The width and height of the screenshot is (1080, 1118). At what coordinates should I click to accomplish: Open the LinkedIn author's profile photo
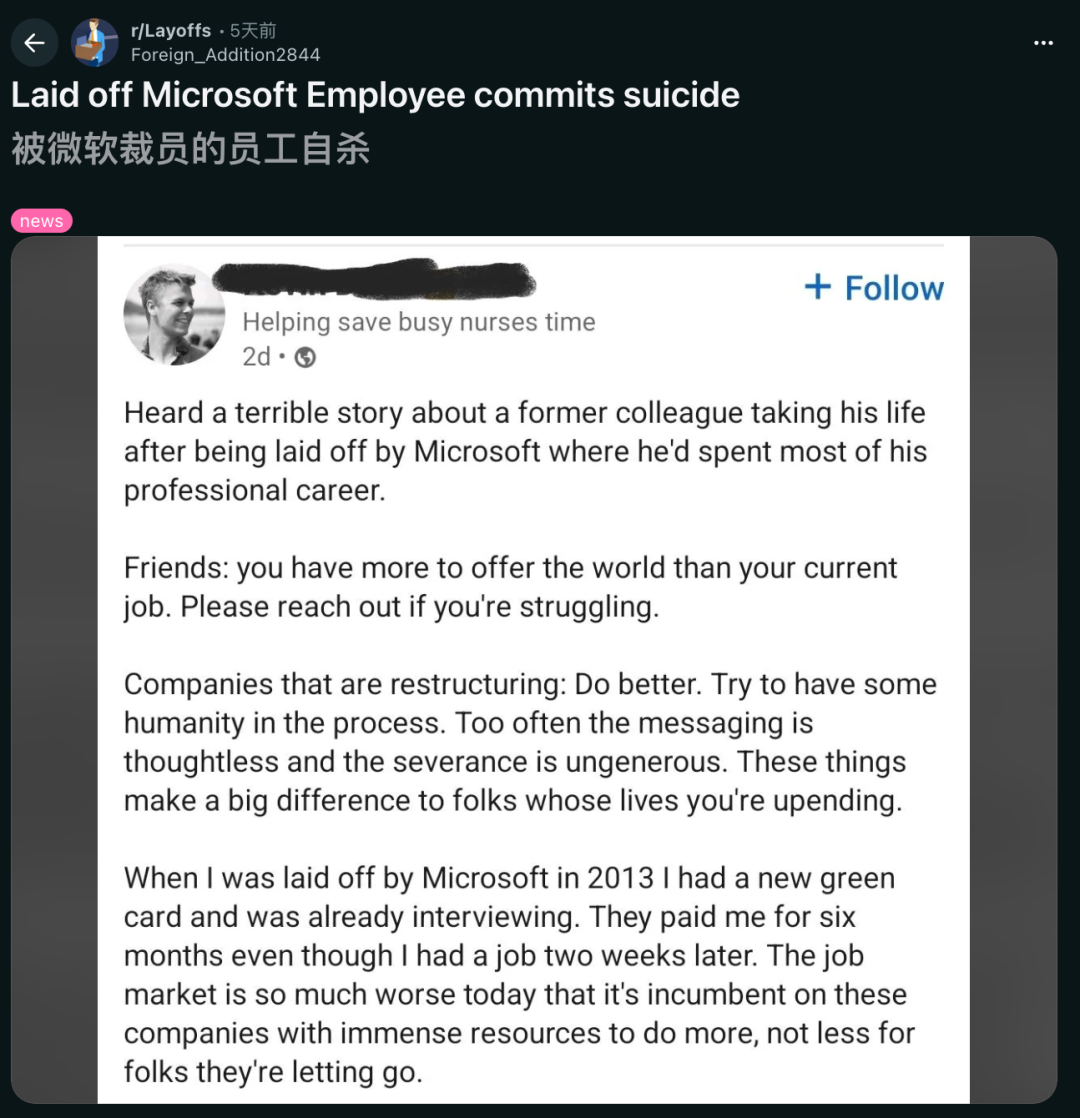pyautogui.click(x=174, y=314)
